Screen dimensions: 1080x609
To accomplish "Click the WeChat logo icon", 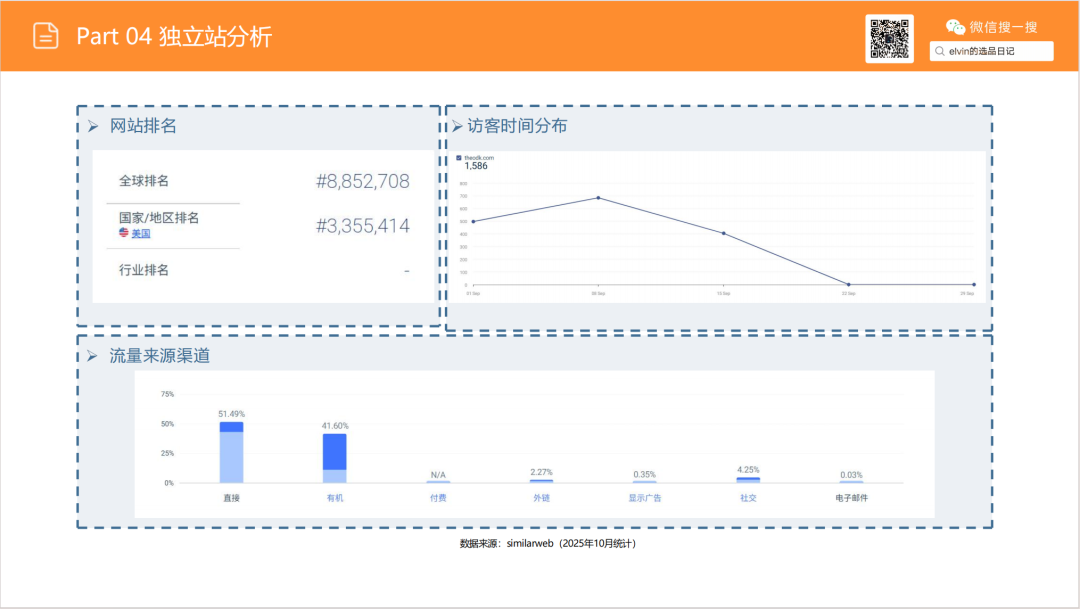I will [x=956, y=27].
